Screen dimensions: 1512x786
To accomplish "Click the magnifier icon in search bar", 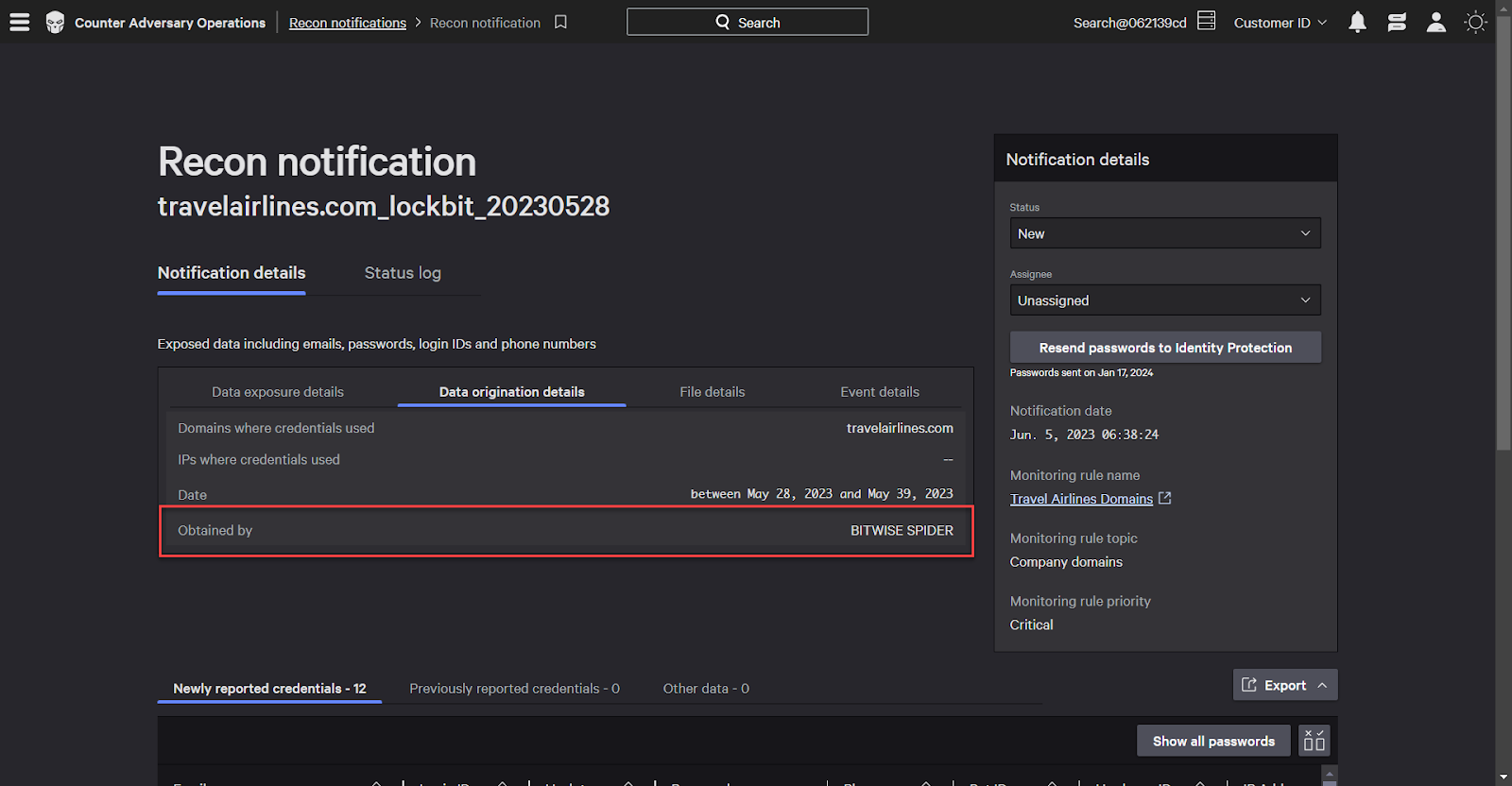I will point(723,22).
